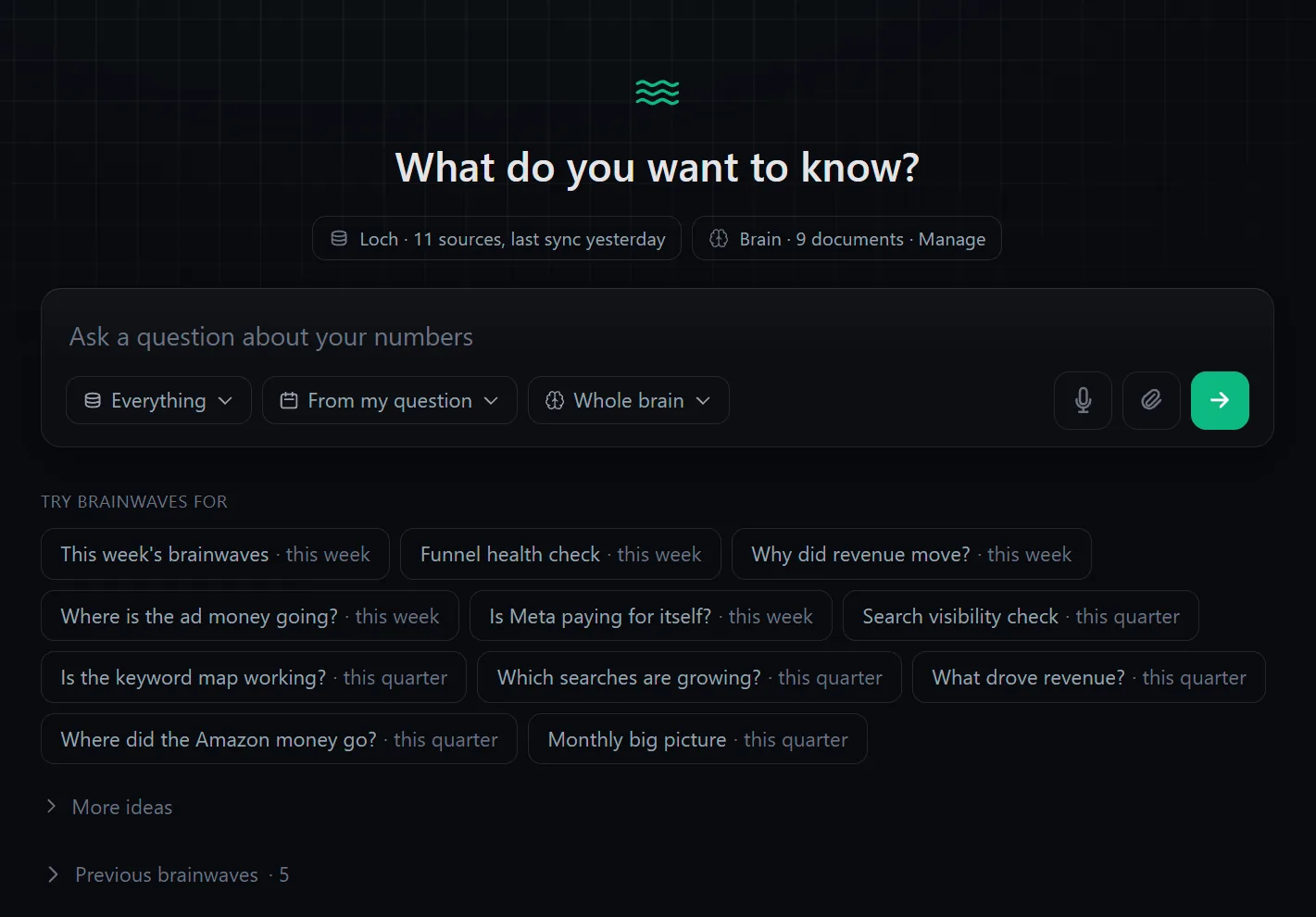Expand the More ideas section
The width and height of the screenshot is (1316, 917).
(x=109, y=807)
